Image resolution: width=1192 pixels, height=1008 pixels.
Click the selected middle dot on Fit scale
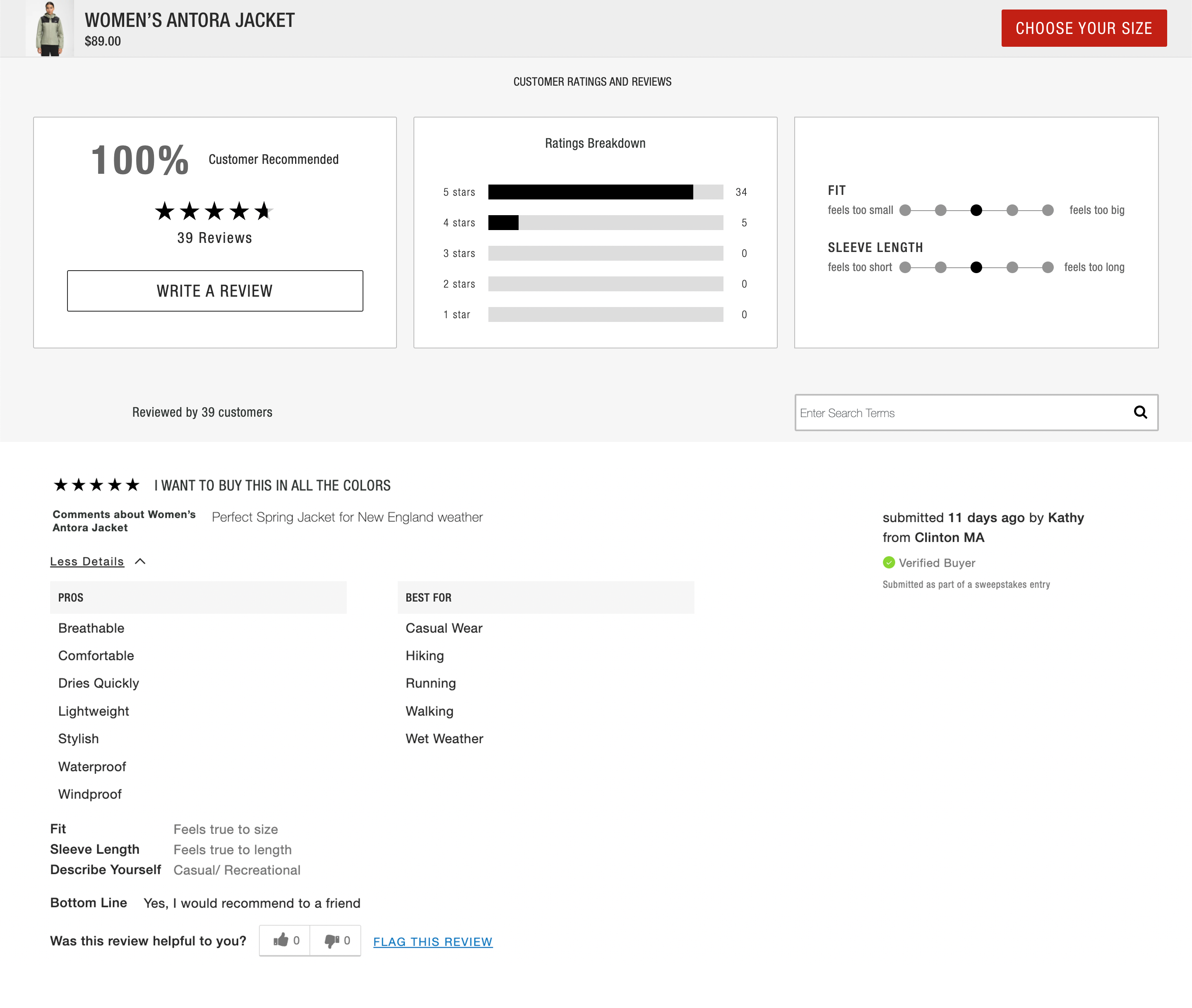(976, 210)
